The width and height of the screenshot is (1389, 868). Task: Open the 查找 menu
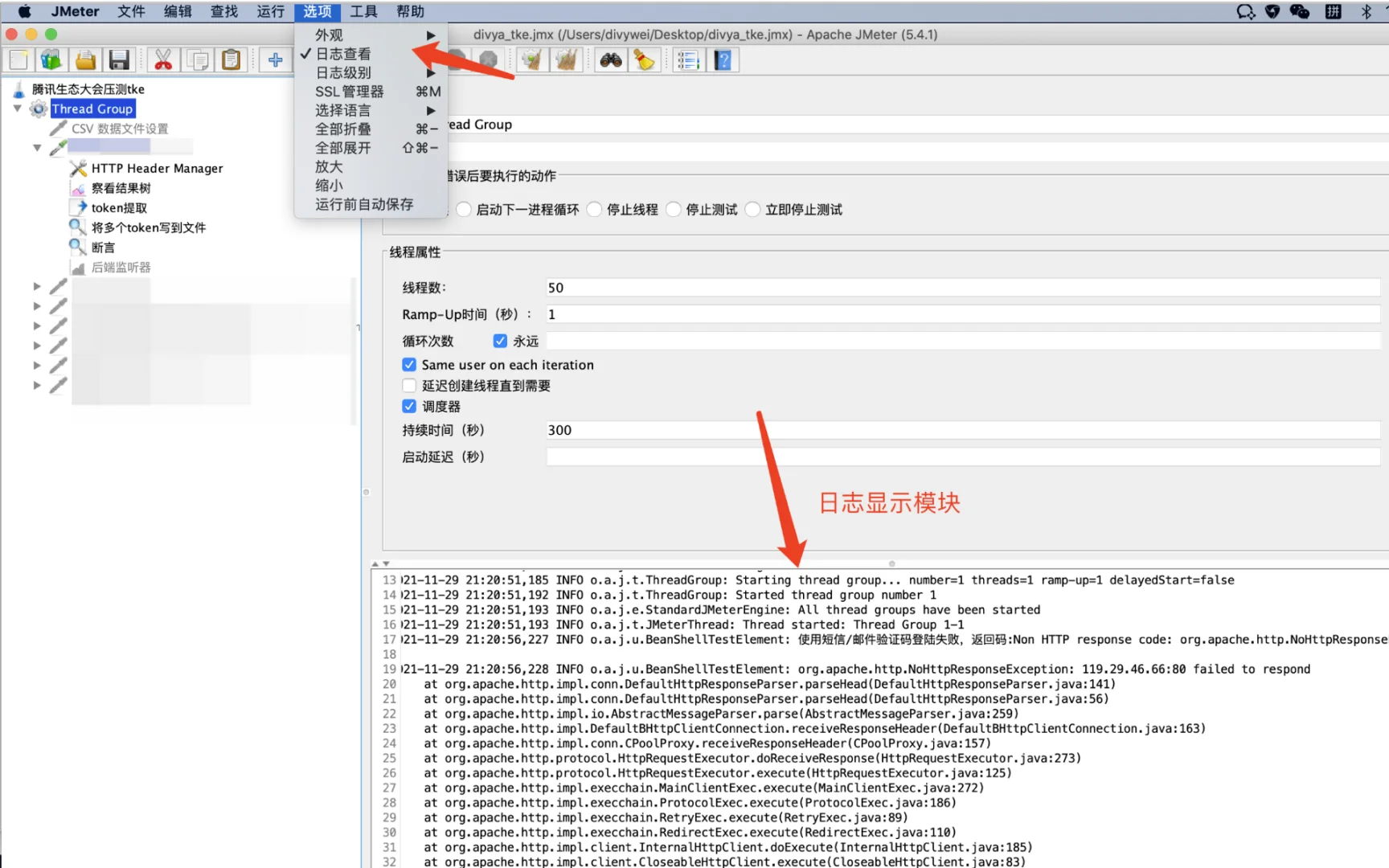(x=224, y=11)
